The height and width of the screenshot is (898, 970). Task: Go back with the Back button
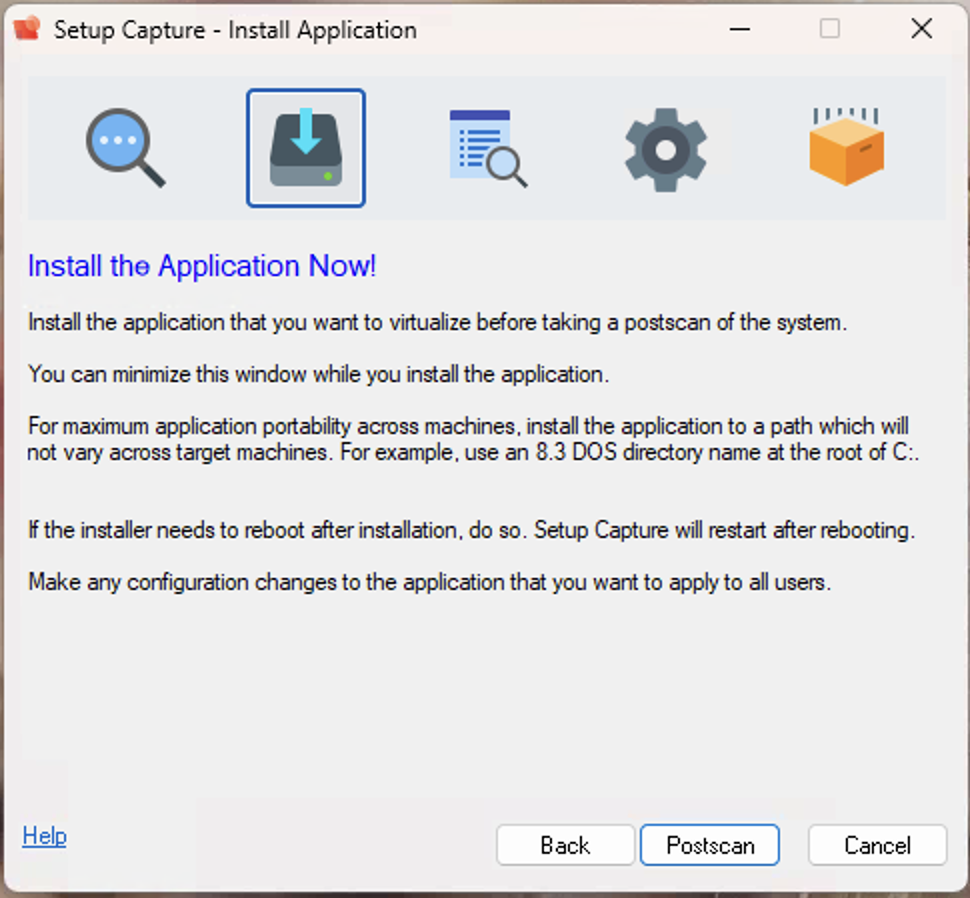[565, 845]
